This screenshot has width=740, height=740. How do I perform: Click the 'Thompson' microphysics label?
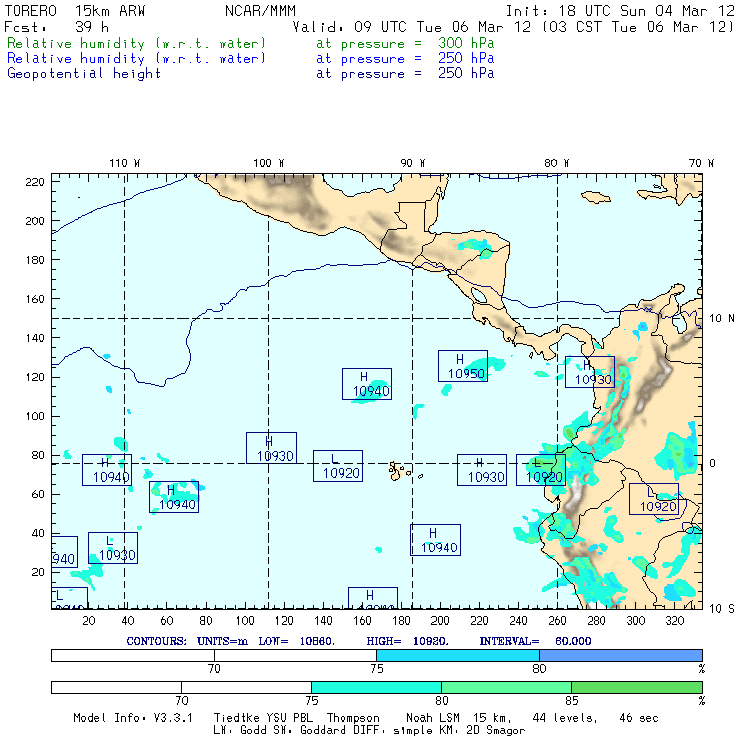[353, 718]
